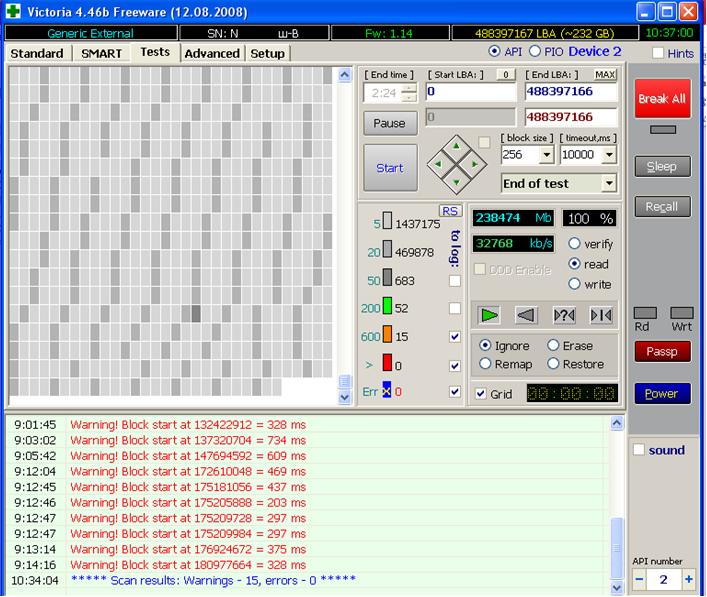The height and width of the screenshot is (597, 707).
Task: Click the End LBA input field
Action: (570, 92)
